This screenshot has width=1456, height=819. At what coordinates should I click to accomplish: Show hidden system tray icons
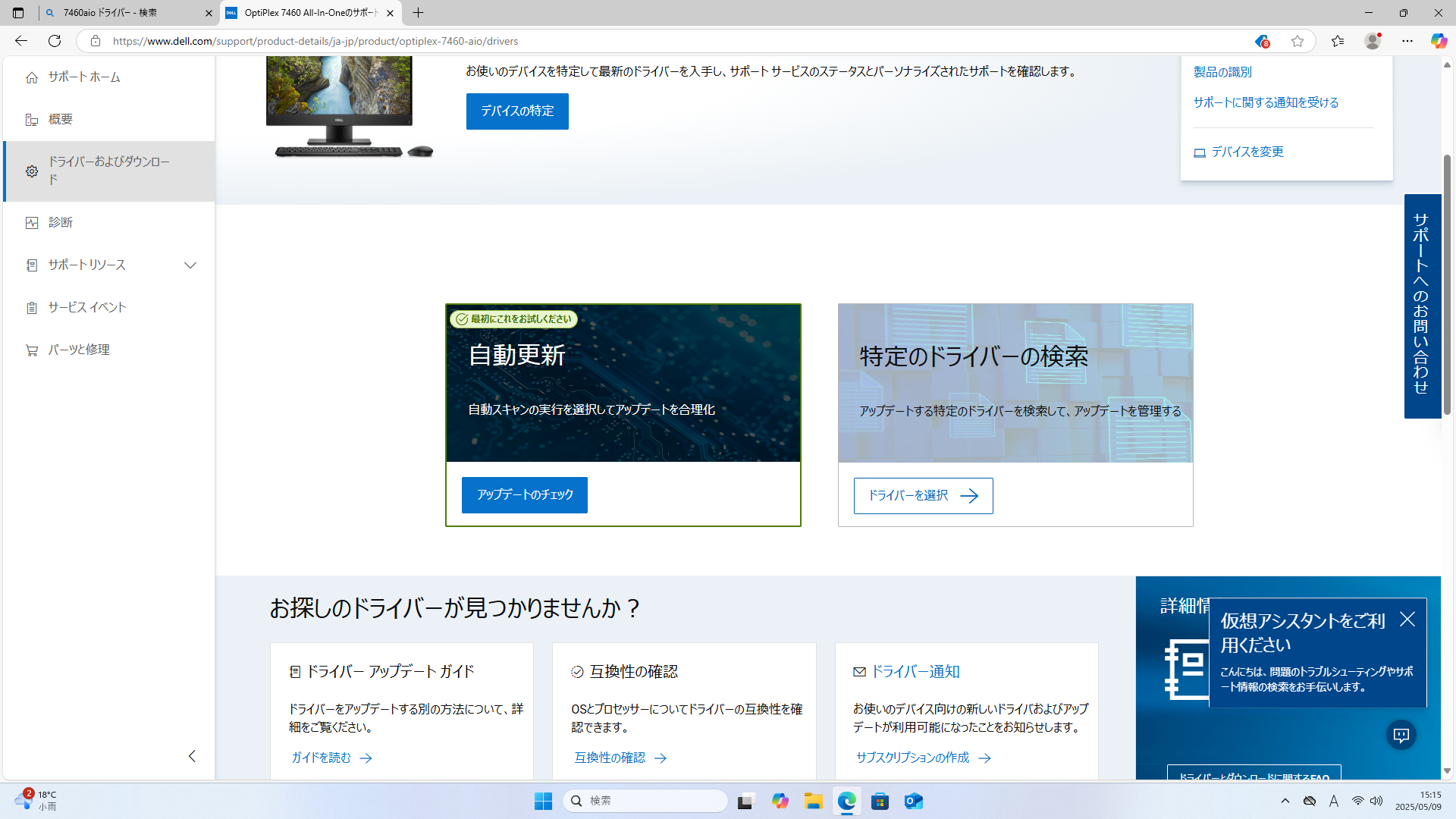click(1285, 801)
